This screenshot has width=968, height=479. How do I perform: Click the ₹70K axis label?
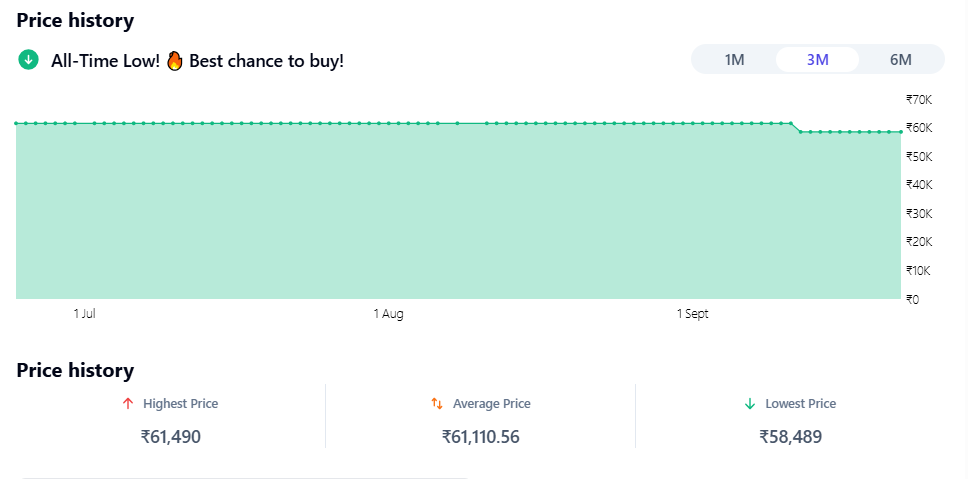click(x=918, y=99)
